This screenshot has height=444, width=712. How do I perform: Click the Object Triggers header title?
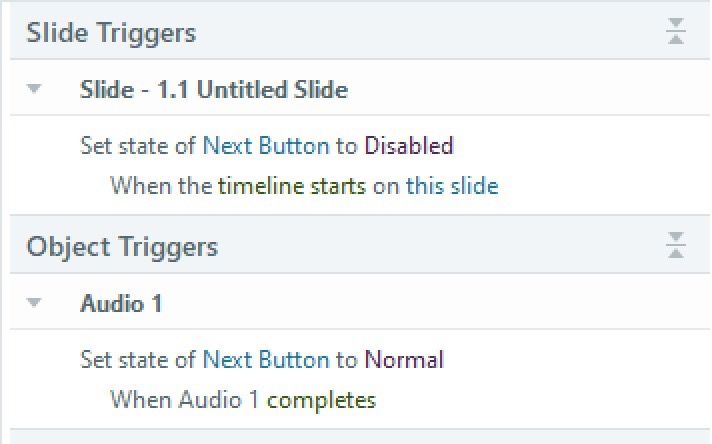point(122,246)
